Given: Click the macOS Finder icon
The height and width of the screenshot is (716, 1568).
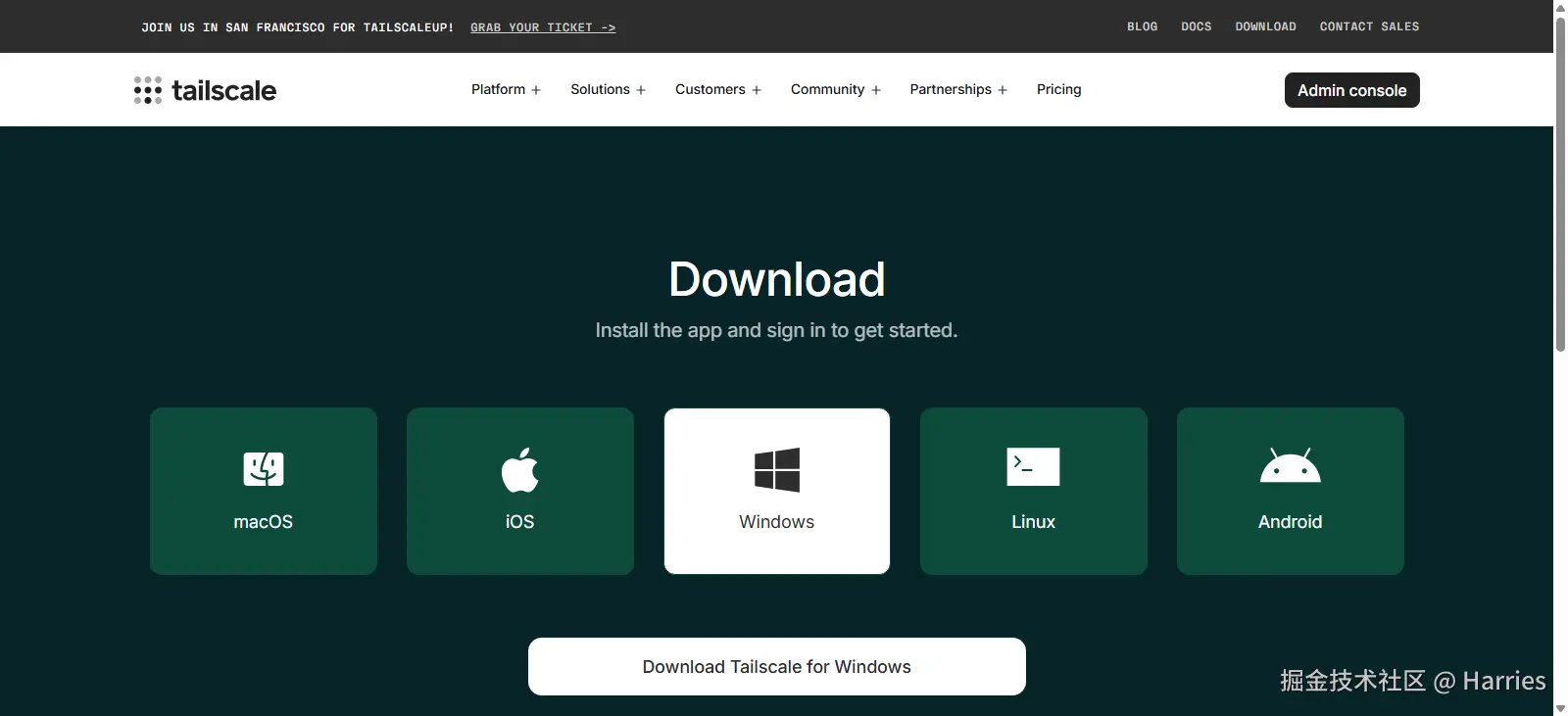Looking at the screenshot, I should click(264, 469).
